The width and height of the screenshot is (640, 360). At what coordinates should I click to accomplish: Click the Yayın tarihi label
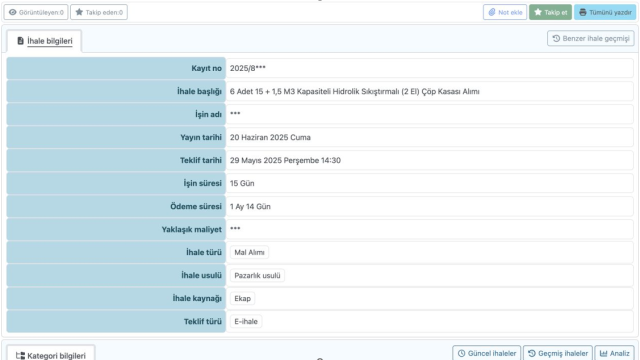coord(201,138)
